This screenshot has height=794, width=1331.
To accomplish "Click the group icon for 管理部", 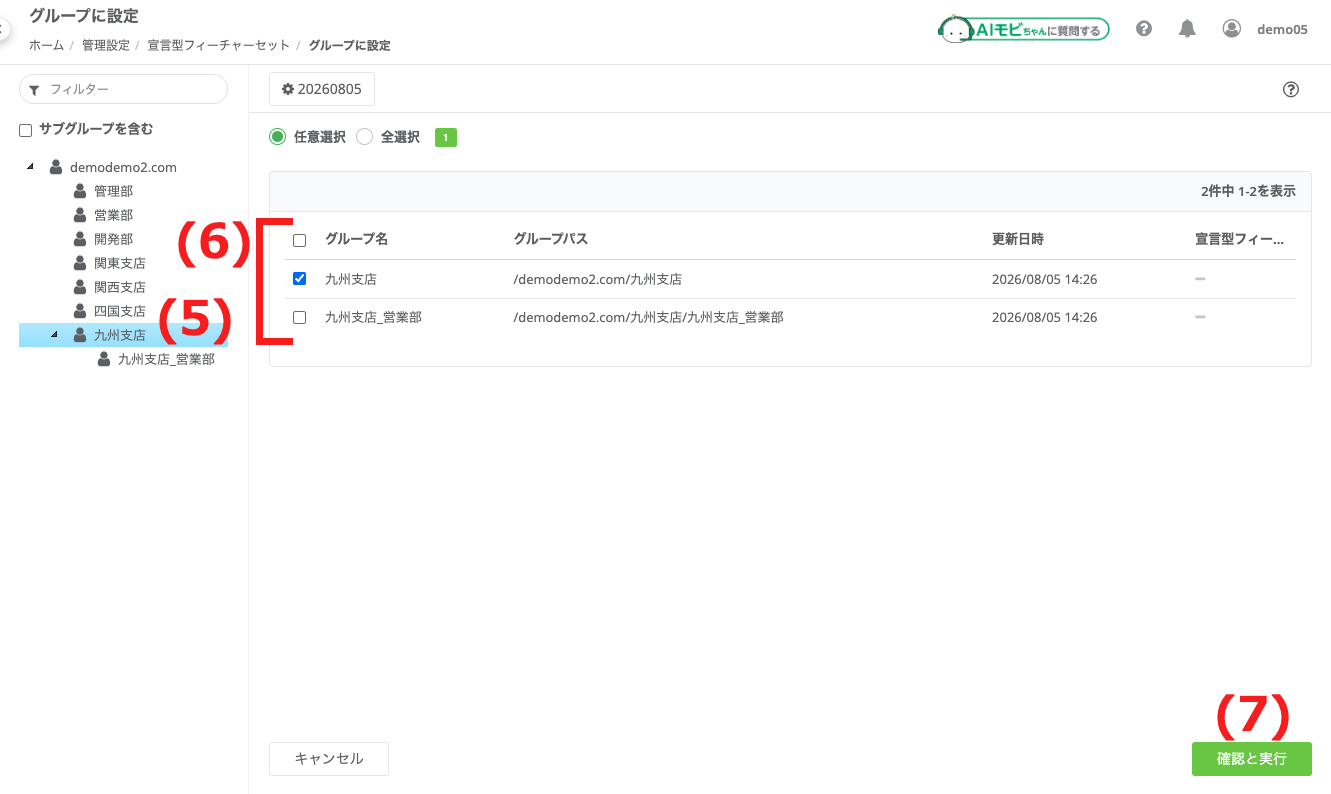I will click(x=81, y=191).
